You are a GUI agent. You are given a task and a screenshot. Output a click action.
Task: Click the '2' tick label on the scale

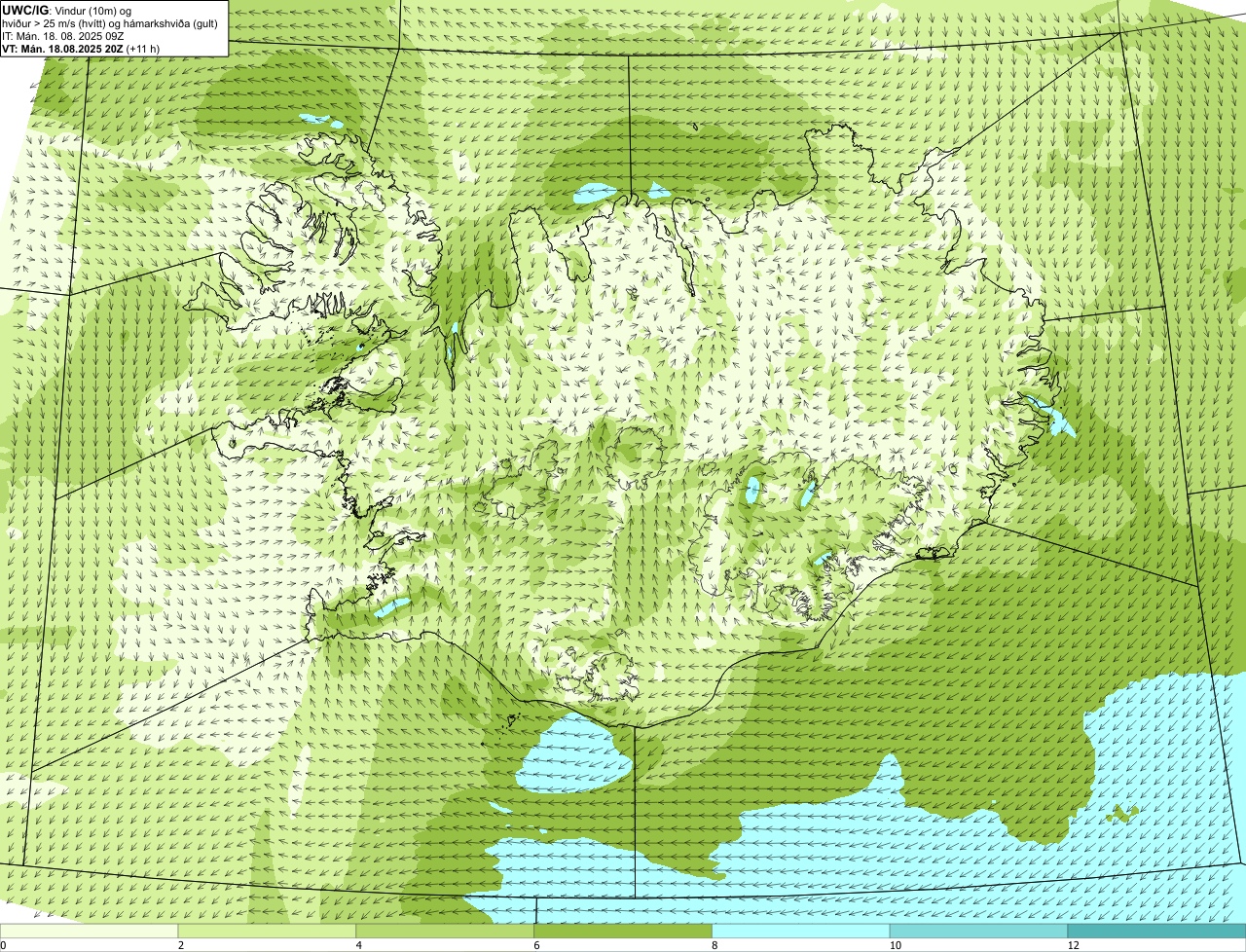pyautogui.click(x=181, y=945)
